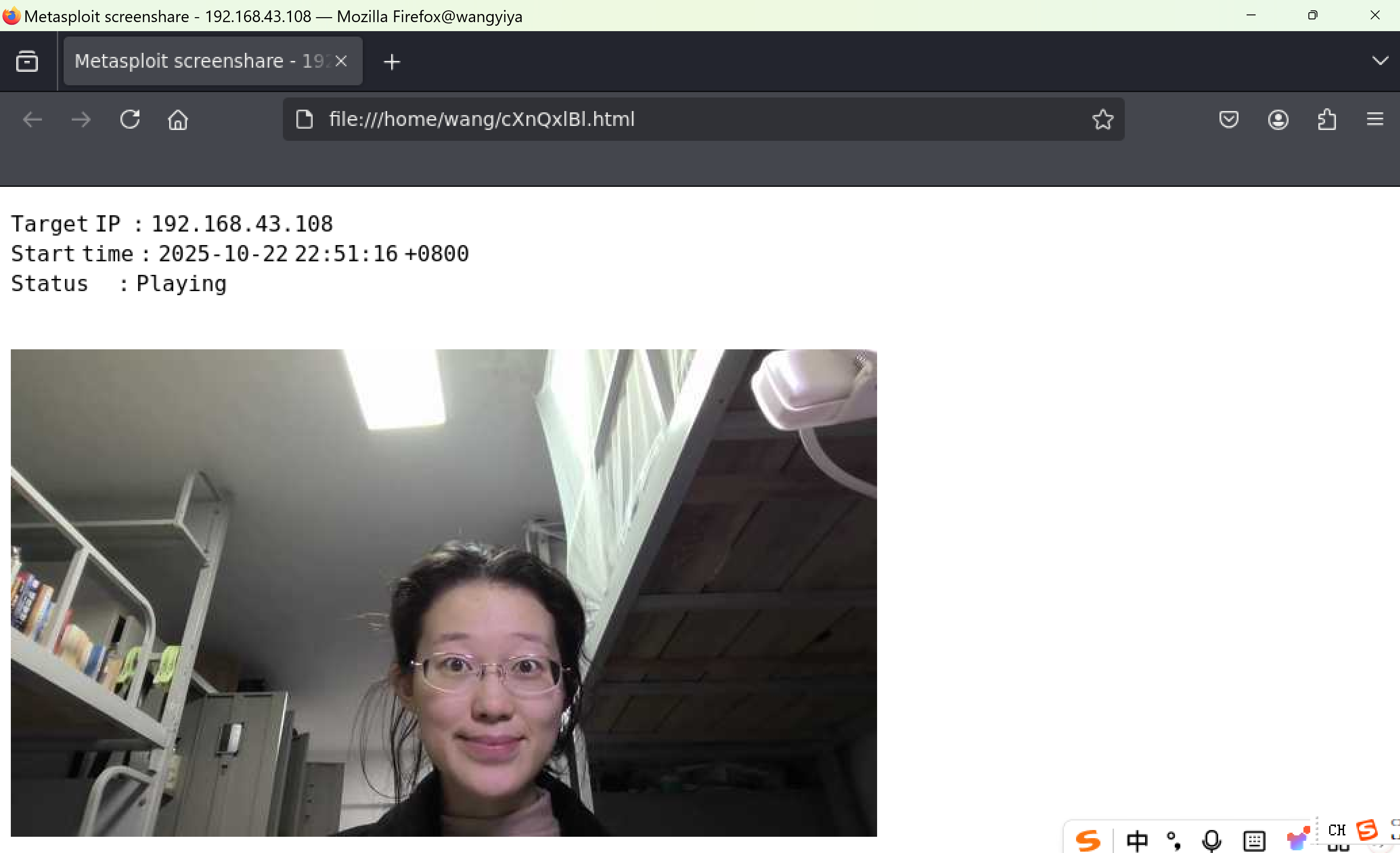Viewport: 1400px width, 853px height.
Task: Bookmark this page with star icon
Action: (1102, 119)
